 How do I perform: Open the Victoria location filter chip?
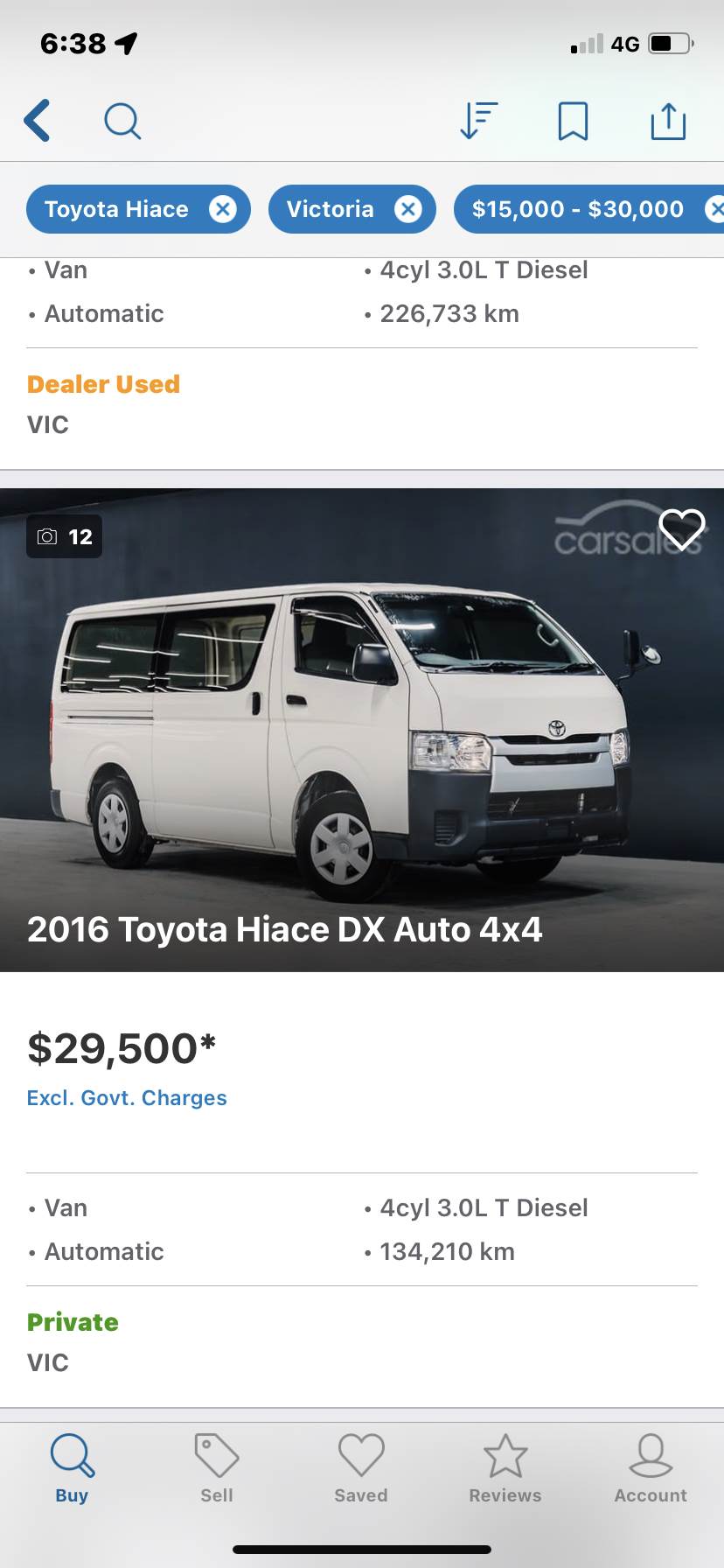click(x=352, y=209)
